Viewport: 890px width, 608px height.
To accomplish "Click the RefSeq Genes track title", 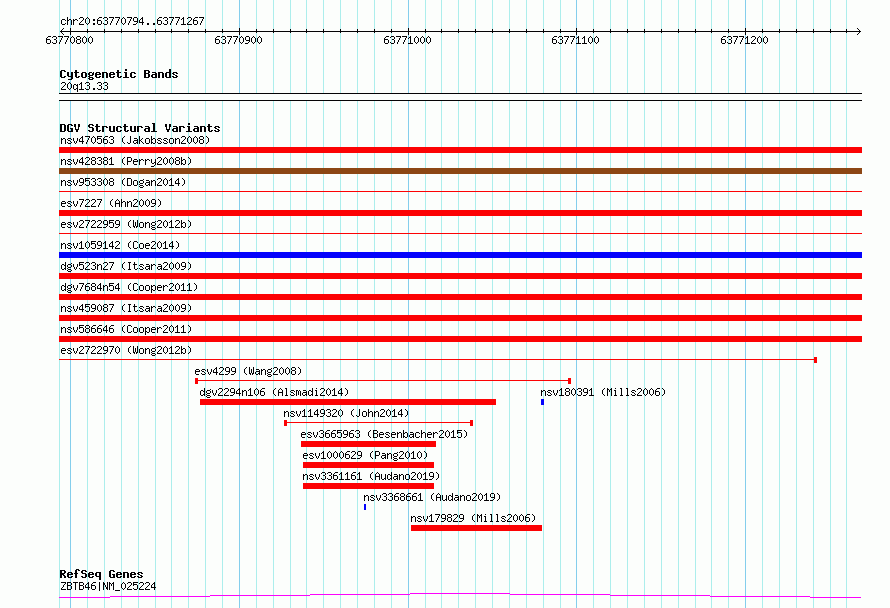I will click(101, 574).
